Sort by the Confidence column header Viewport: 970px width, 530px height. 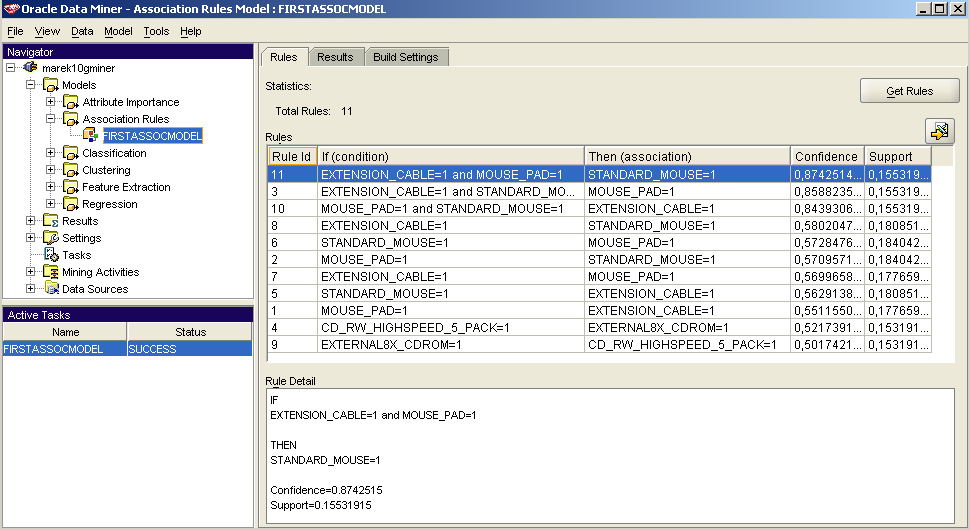pyautogui.click(x=827, y=156)
